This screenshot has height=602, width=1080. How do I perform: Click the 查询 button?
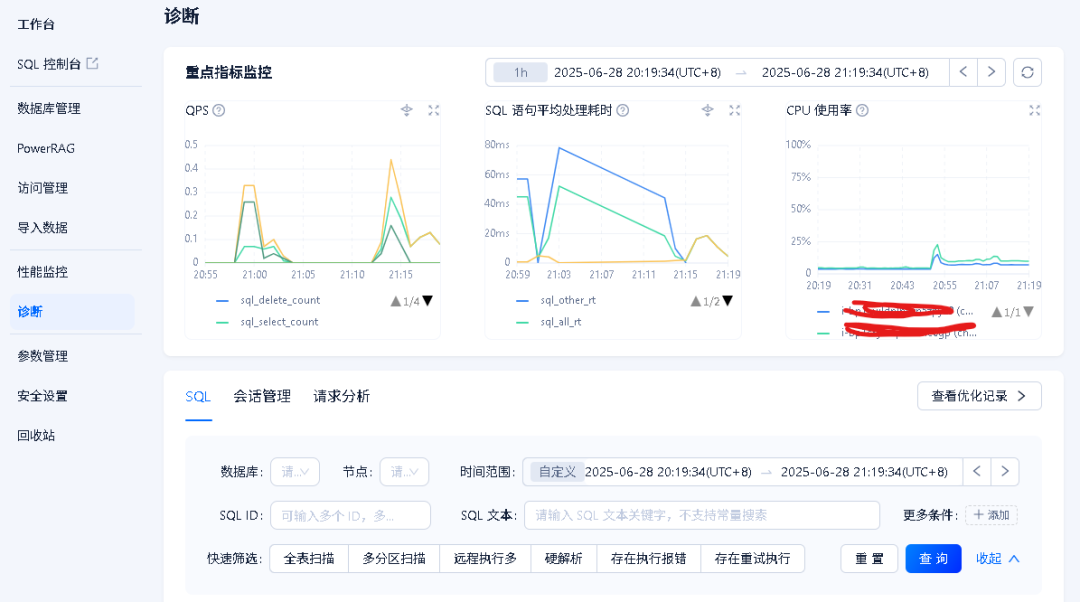coord(933,559)
